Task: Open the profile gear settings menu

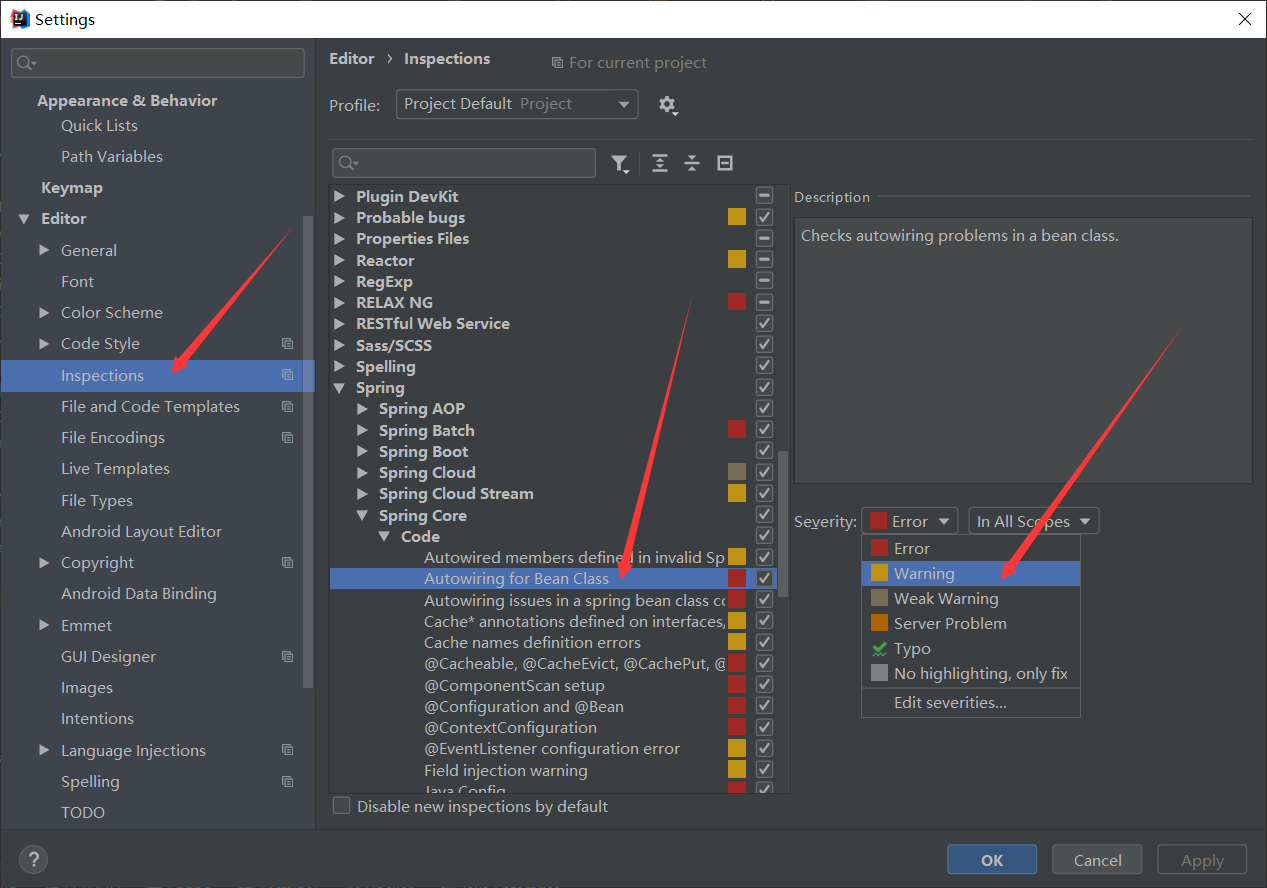Action: (x=668, y=105)
